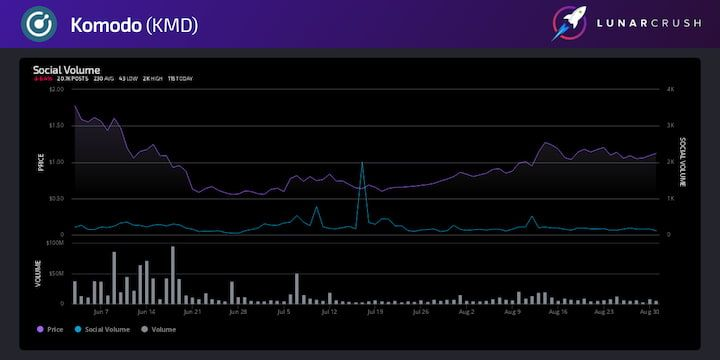Toggle the Price series in the legend
This screenshot has width=720, height=360.
(x=50, y=329)
